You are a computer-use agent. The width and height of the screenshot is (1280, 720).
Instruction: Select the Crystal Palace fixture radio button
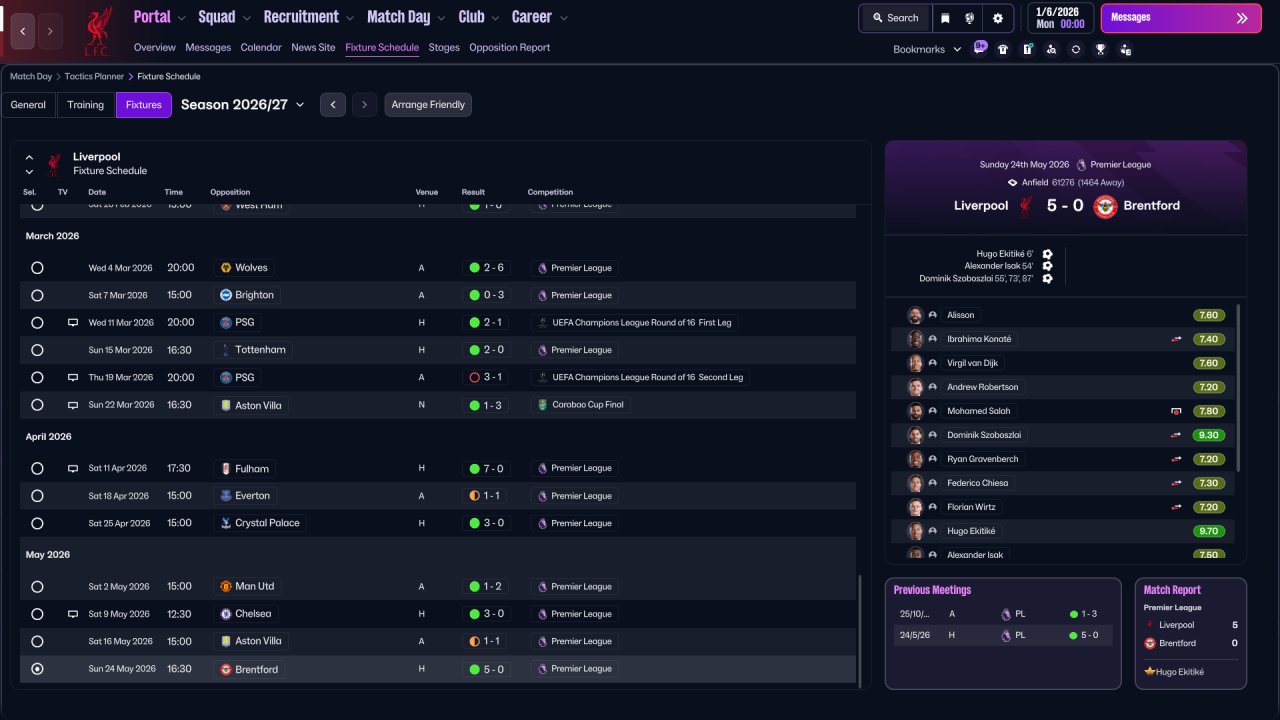click(37, 523)
